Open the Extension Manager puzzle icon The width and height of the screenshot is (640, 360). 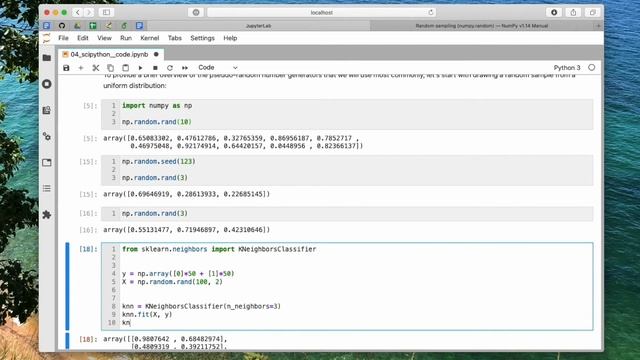[47, 215]
